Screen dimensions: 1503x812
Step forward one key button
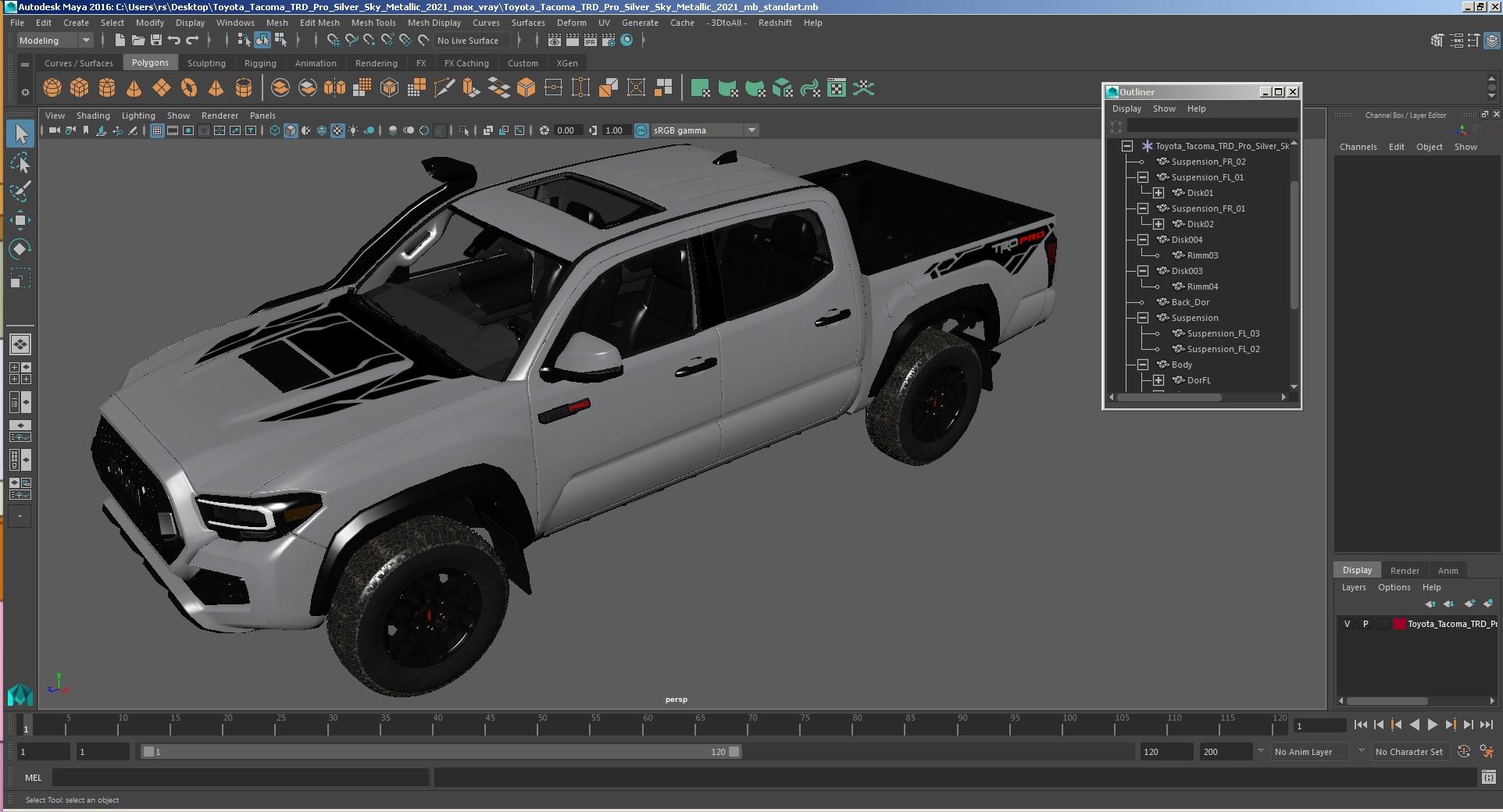click(1451, 725)
